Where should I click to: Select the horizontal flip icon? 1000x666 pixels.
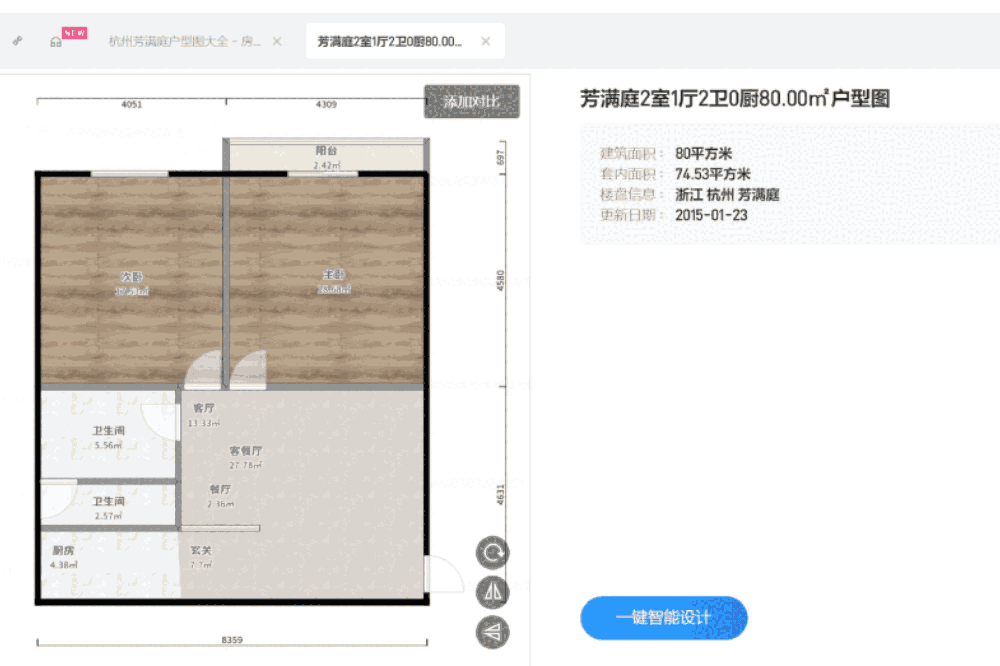pos(490,592)
